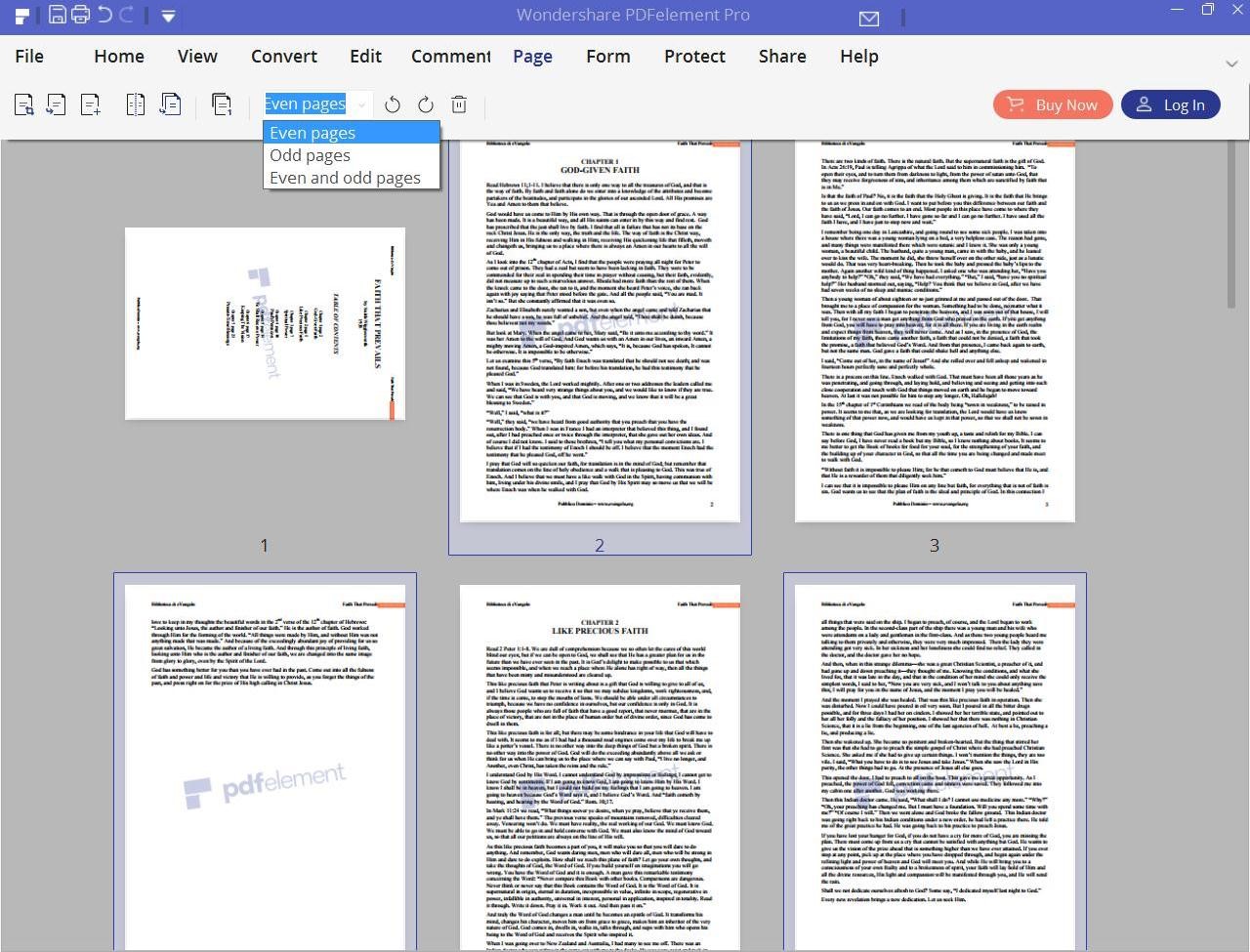Restore down the PDFelement window
The image size is (1250, 952).
point(1208,9)
